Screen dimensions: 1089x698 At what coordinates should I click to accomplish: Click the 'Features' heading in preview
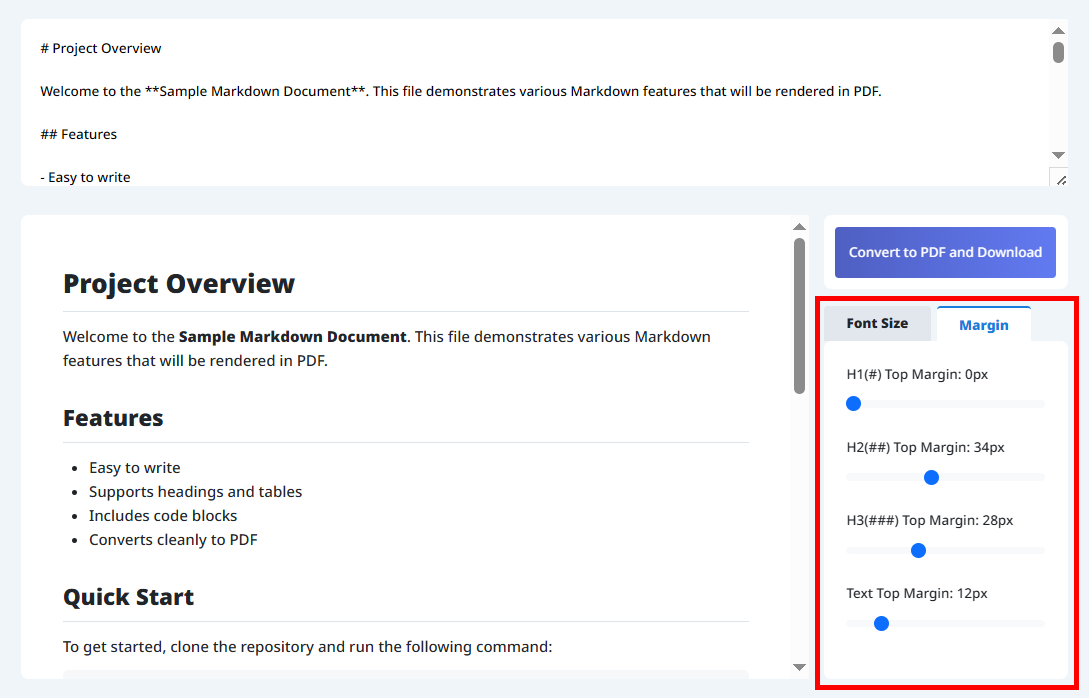tap(113, 418)
